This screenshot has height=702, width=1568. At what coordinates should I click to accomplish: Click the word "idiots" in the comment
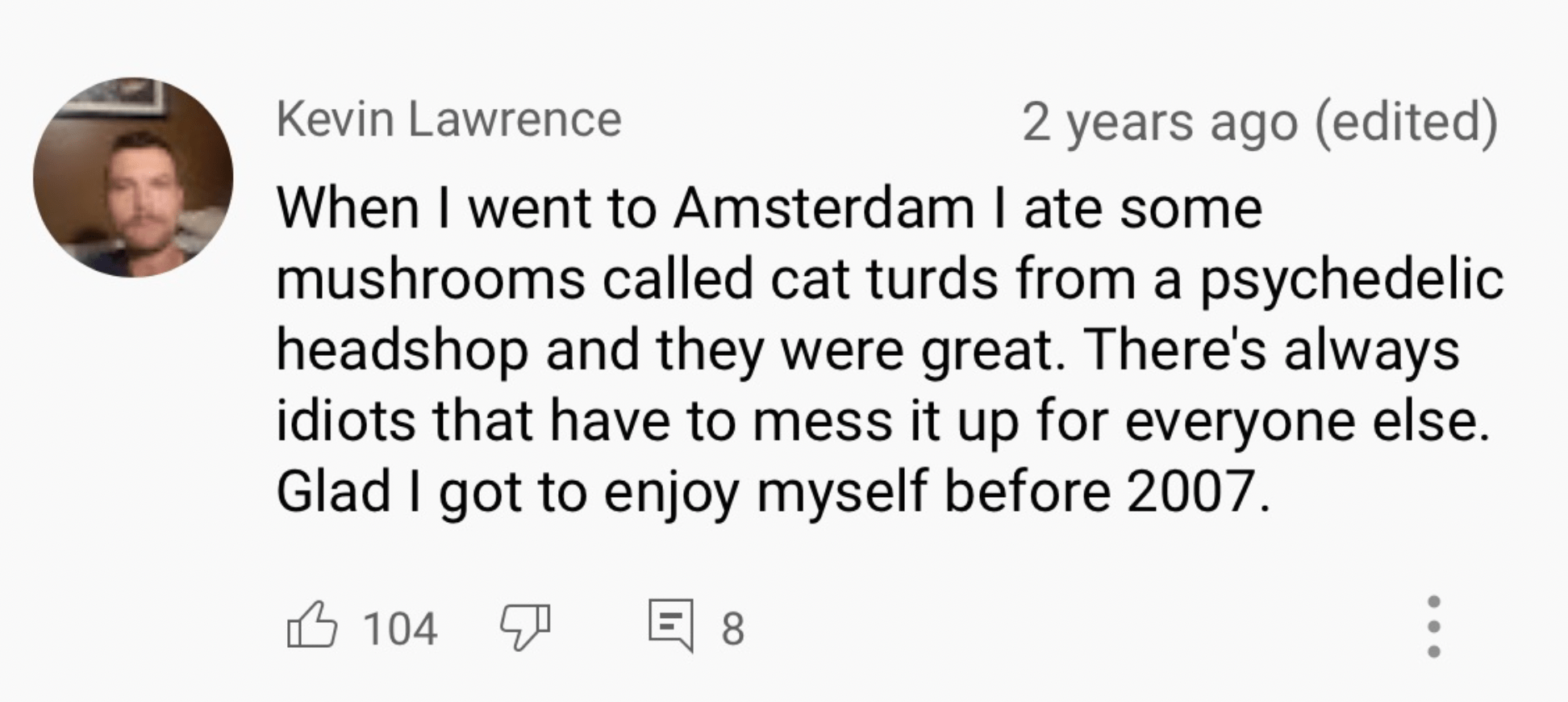346,421
